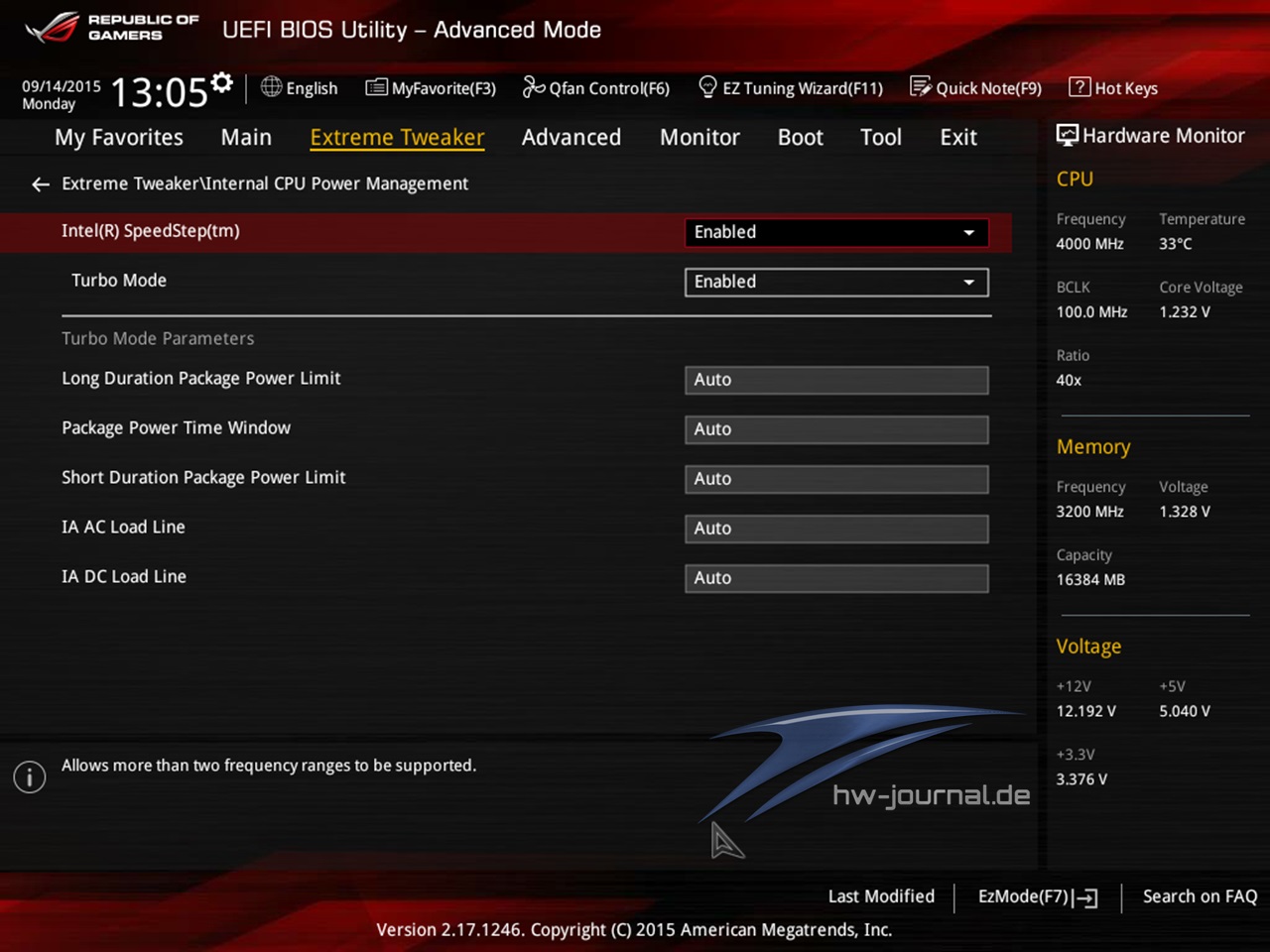
Task: Click the Turbo Mode Parameters heading
Action: point(158,339)
